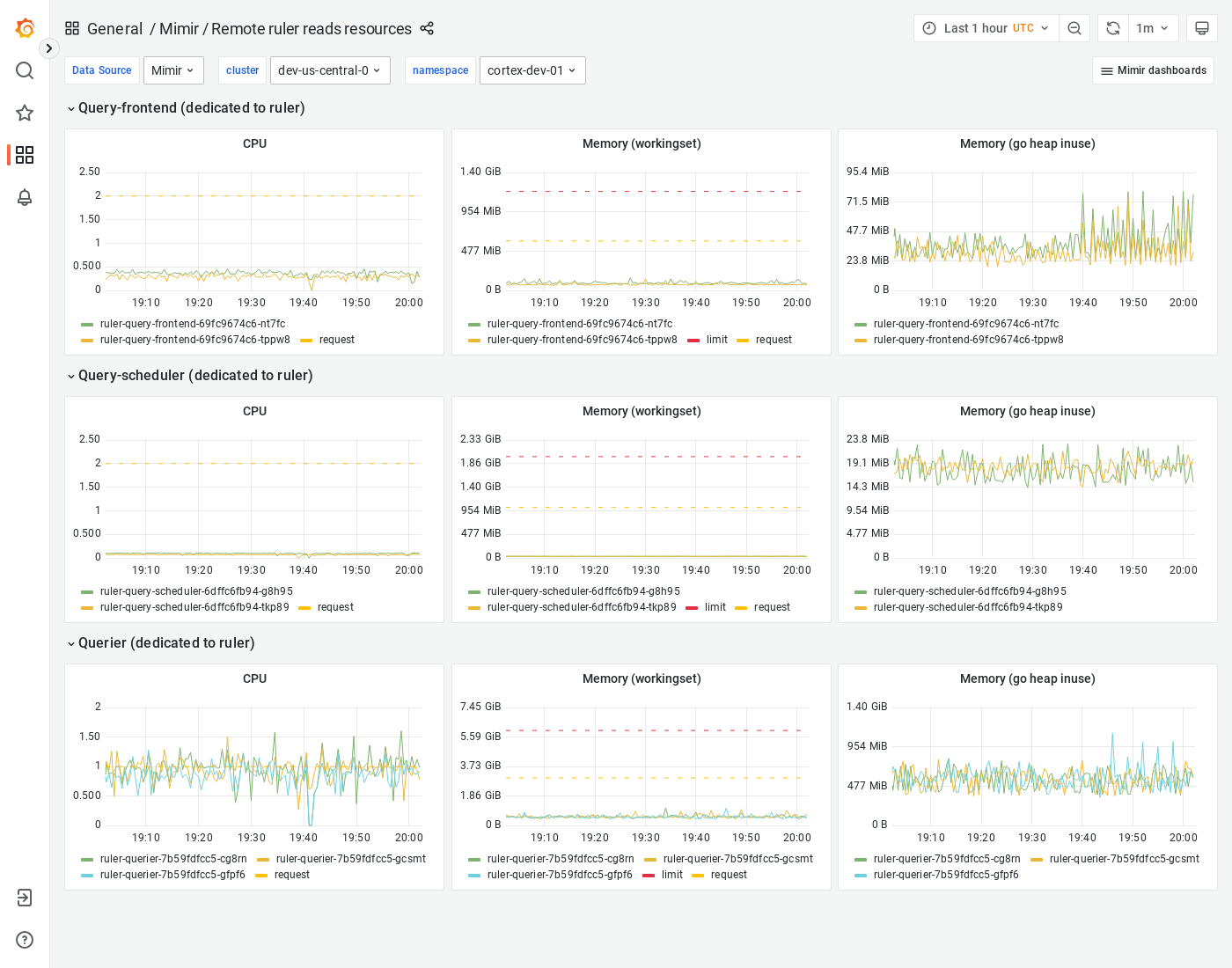Go to the General breadcrumb
The width and height of the screenshot is (1232, 968).
coord(115,28)
